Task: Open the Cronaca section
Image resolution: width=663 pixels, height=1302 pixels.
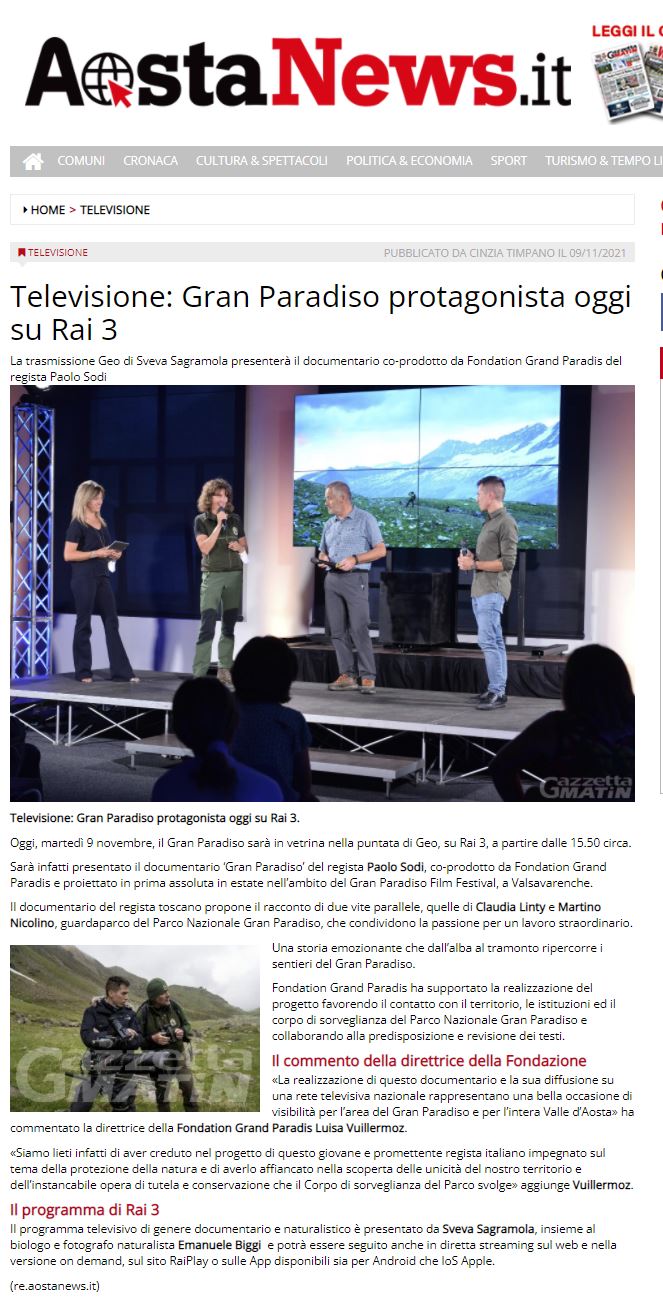Action: (150, 161)
